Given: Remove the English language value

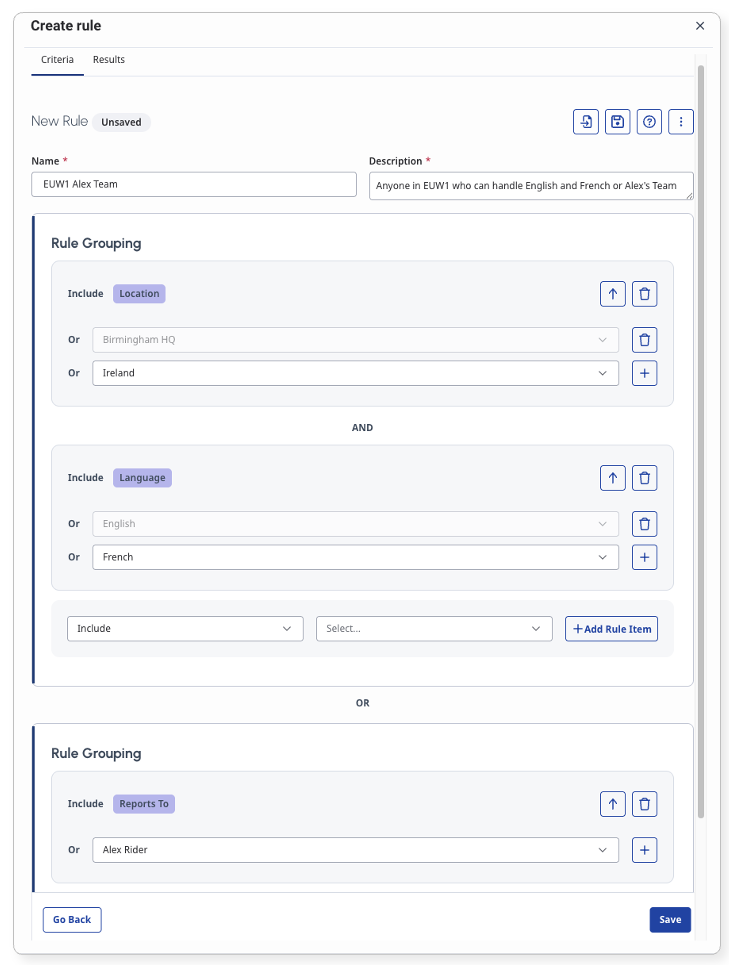Looking at the screenshot, I should point(645,524).
